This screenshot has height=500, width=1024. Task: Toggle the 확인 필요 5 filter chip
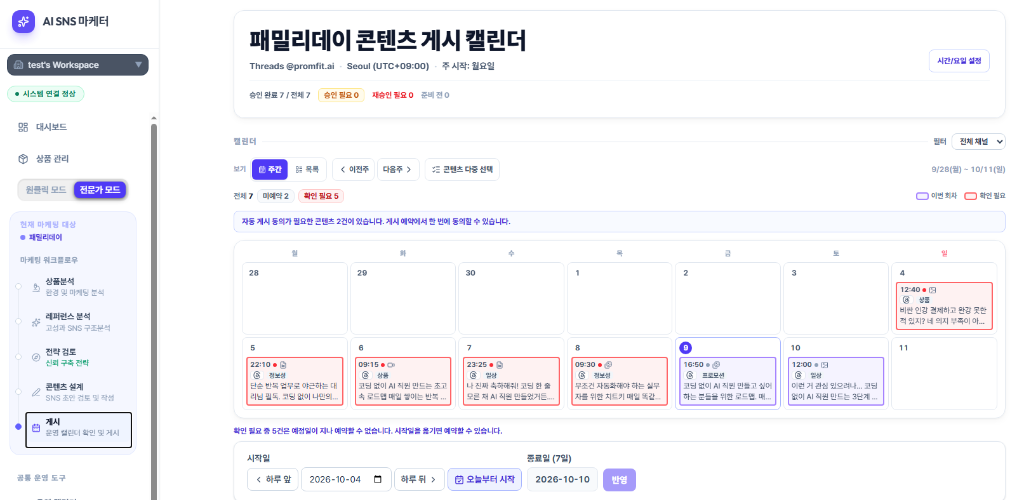click(x=321, y=196)
